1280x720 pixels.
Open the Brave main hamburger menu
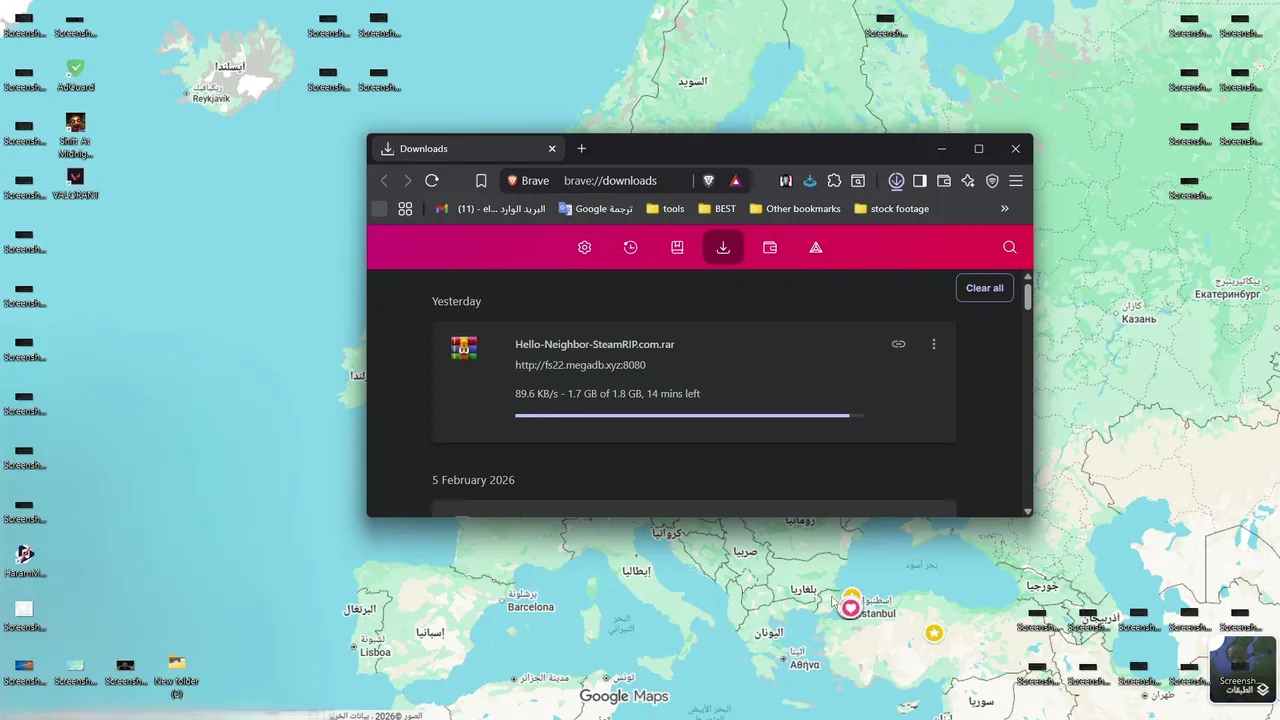pyautogui.click(x=1016, y=181)
